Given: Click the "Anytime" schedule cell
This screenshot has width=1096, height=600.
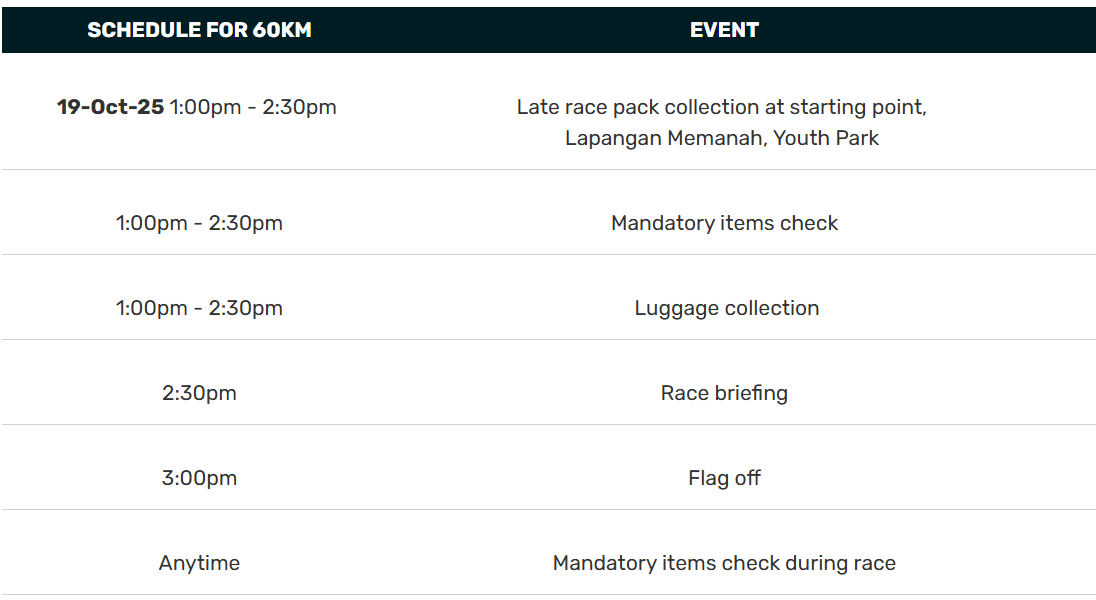Looking at the screenshot, I should click(199, 563).
